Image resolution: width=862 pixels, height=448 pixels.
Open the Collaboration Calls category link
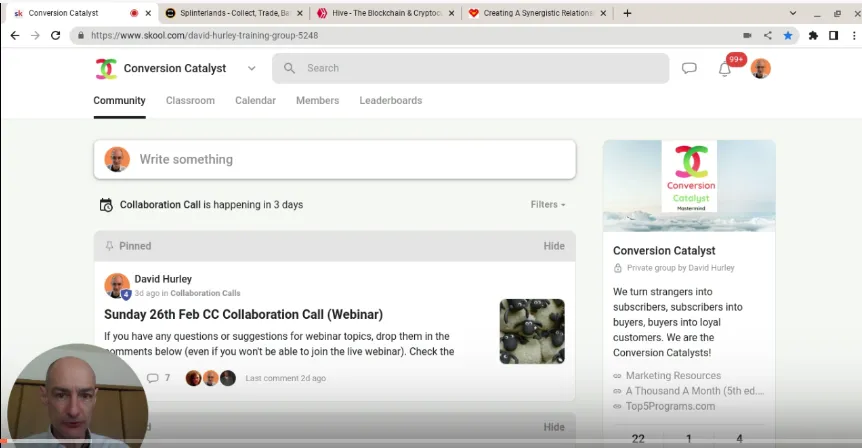[205, 293]
